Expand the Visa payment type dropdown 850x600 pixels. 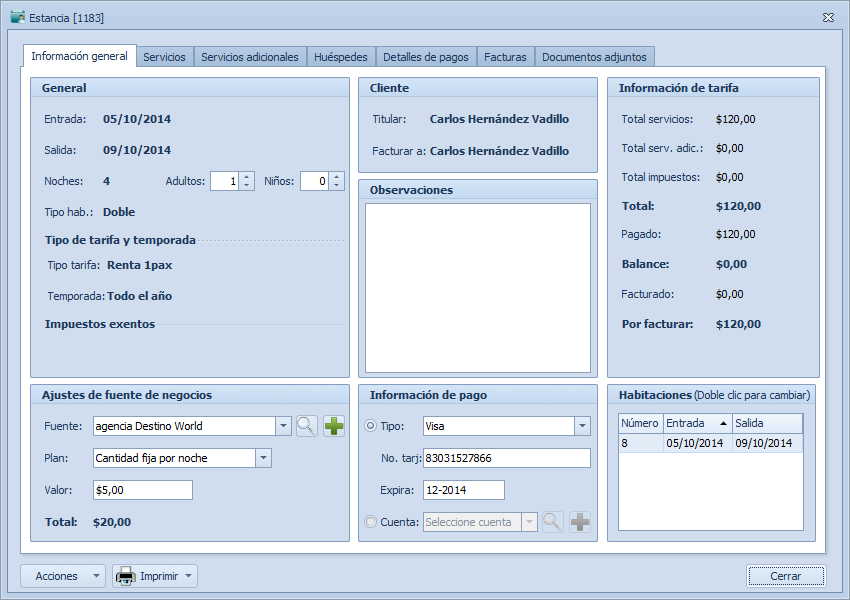point(582,426)
